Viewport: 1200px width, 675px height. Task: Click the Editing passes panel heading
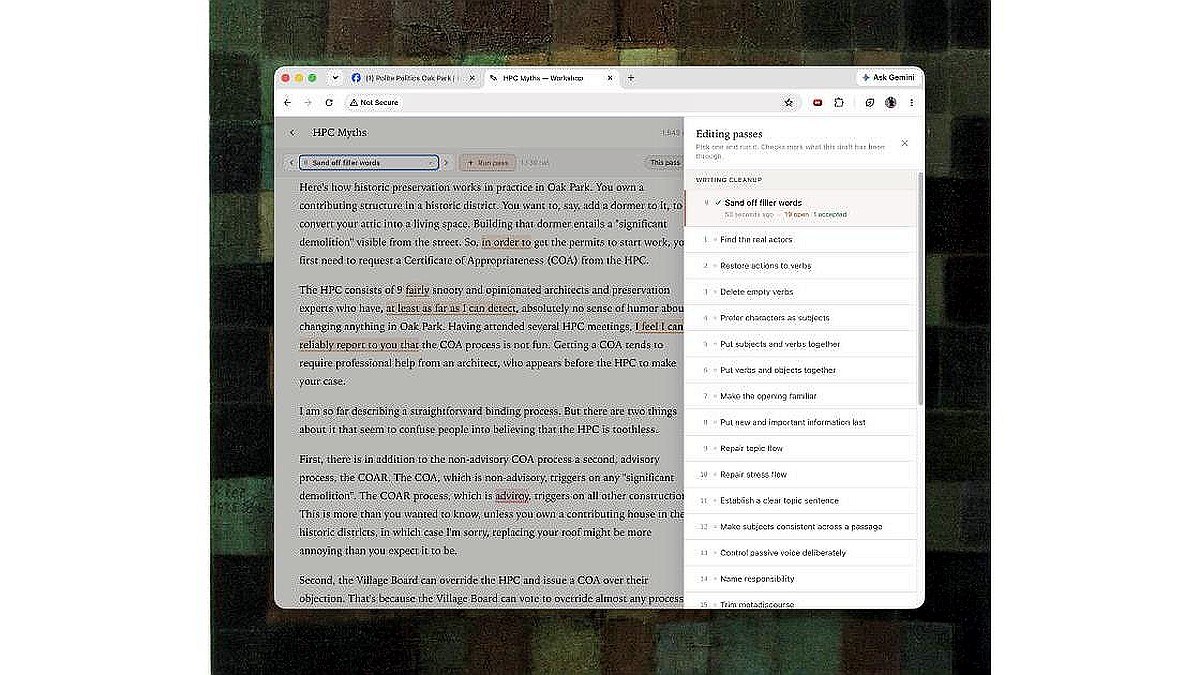tap(729, 133)
